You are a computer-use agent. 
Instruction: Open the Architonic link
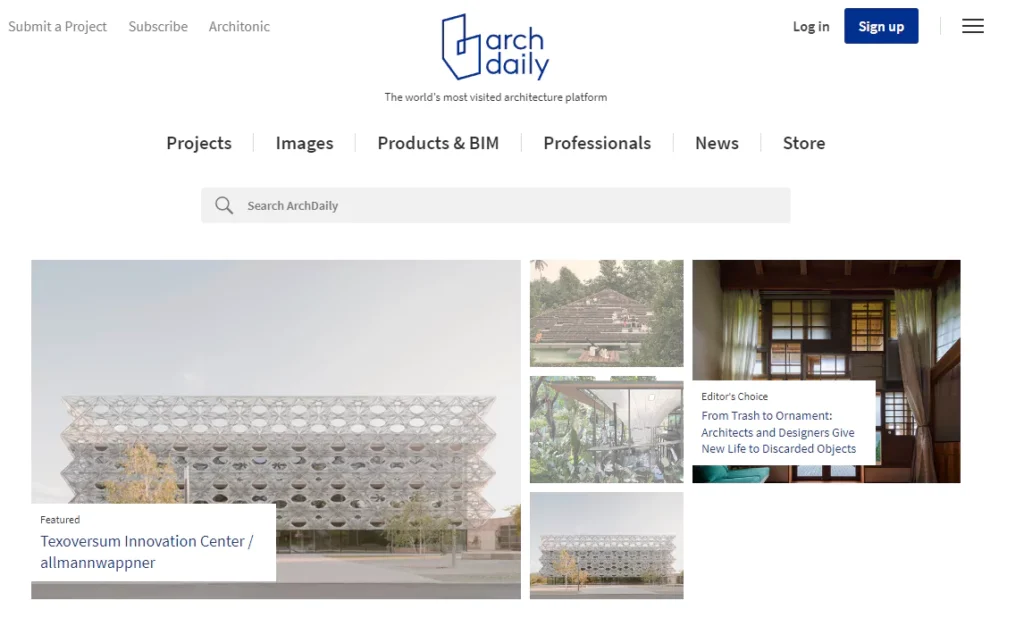click(239, 27)
